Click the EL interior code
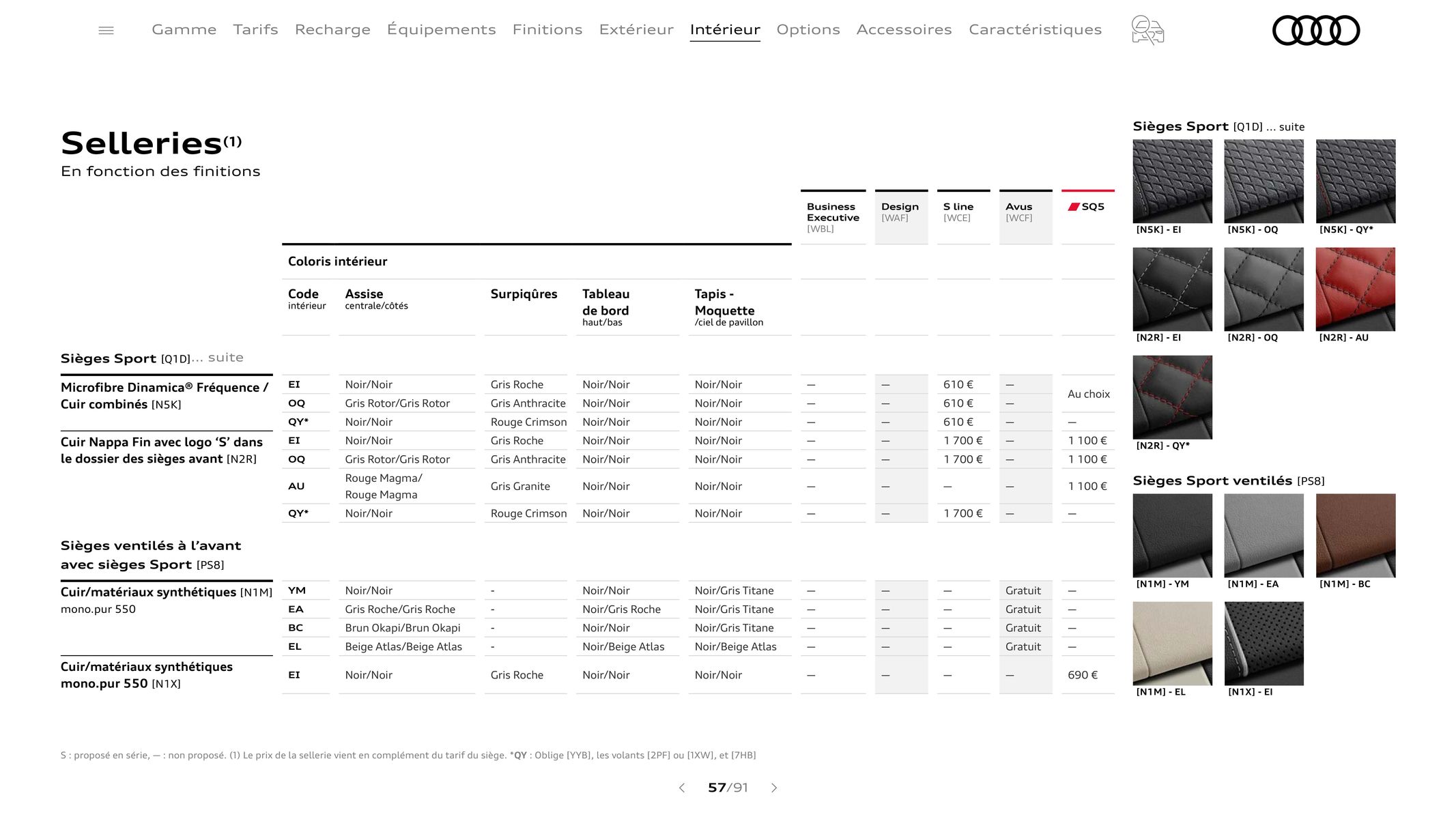The height and width of the screenshot is (819, 1456). point(295,646)
